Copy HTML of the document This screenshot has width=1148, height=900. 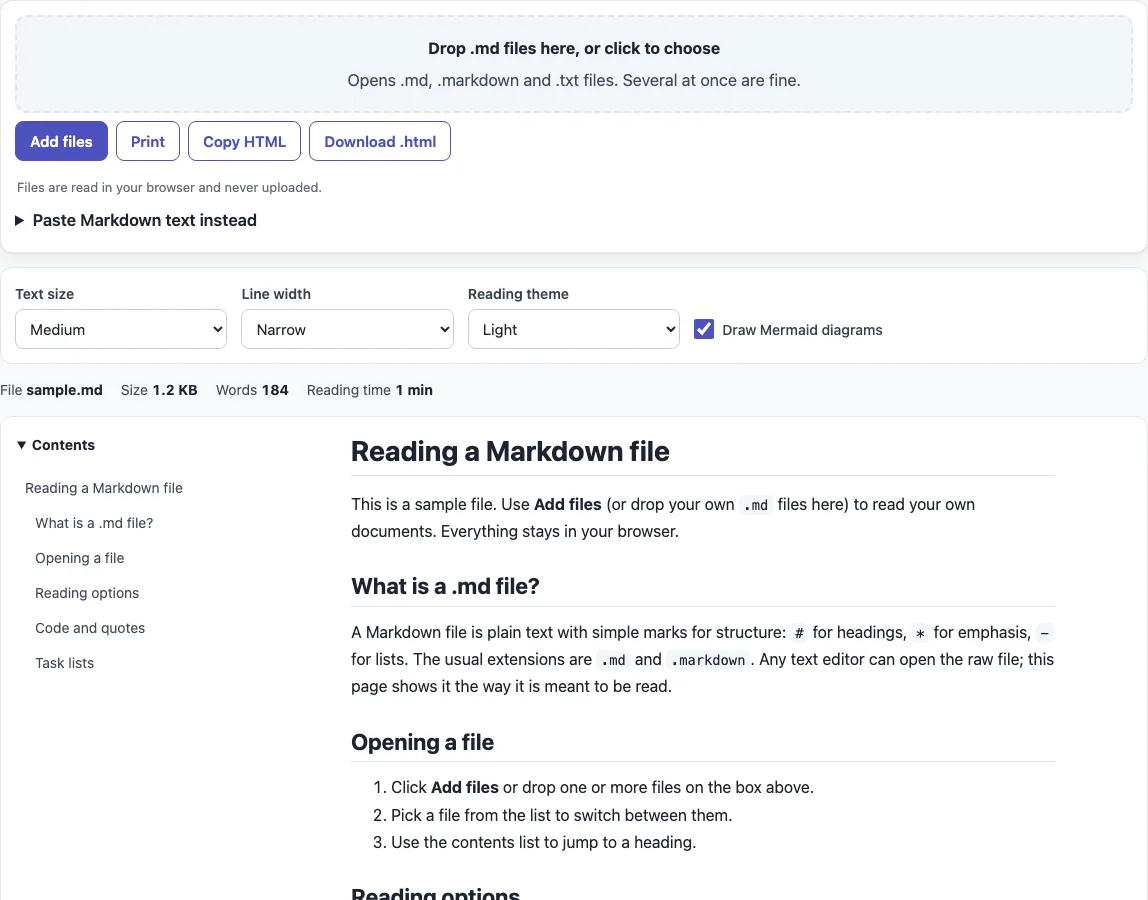[245, 141]
